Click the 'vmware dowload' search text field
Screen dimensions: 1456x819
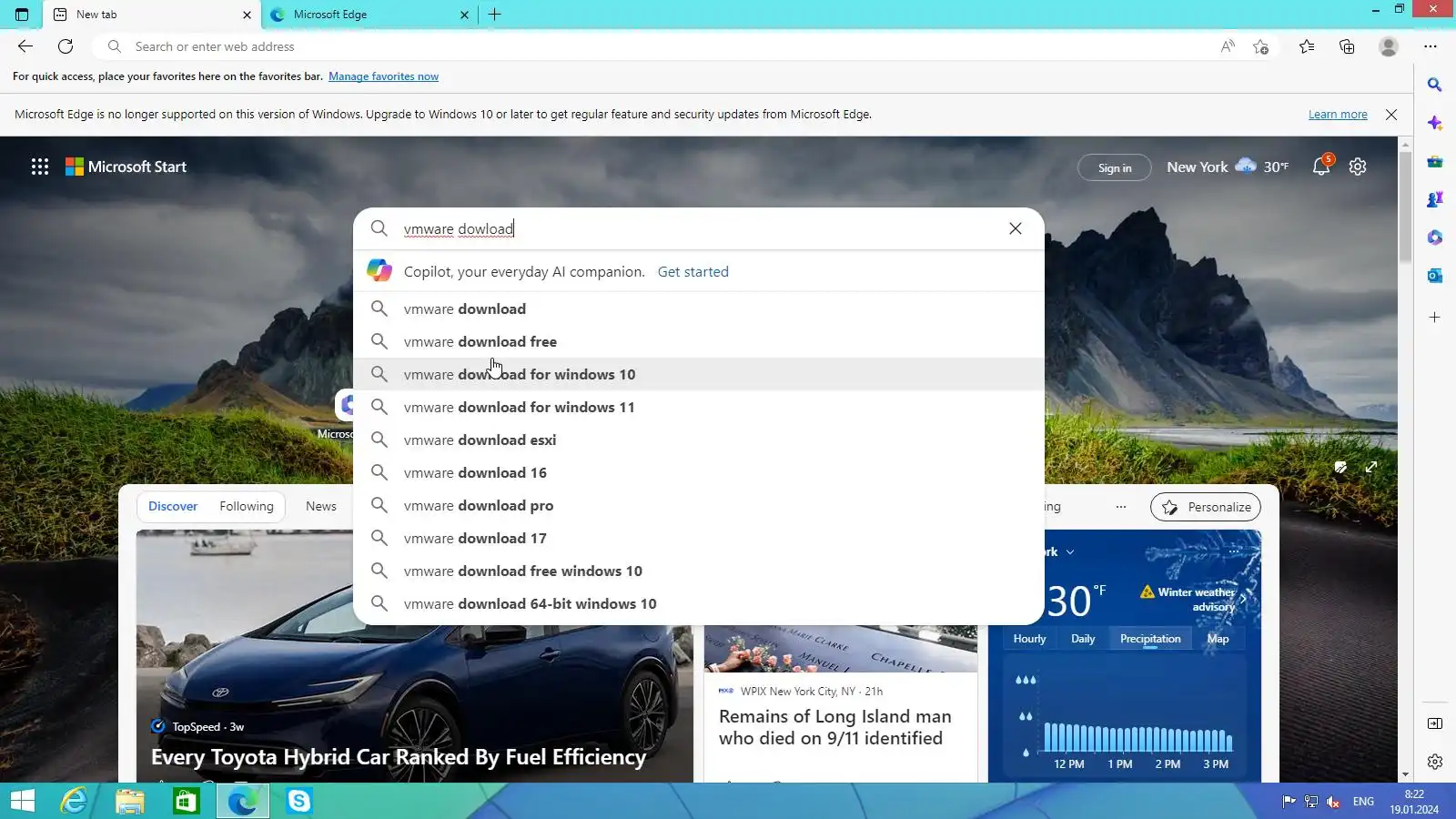tap(701, 228)
